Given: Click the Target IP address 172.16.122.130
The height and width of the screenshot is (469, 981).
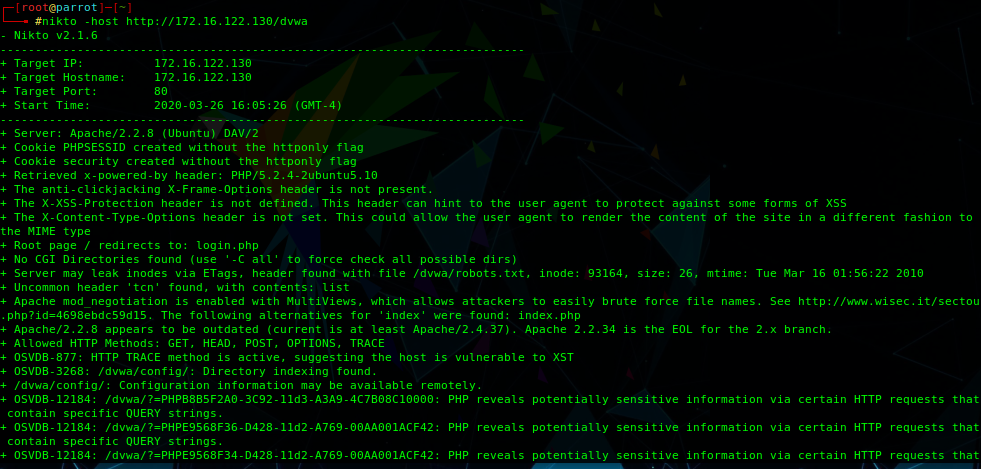Looking at the screenshot, I should point(203,63).
